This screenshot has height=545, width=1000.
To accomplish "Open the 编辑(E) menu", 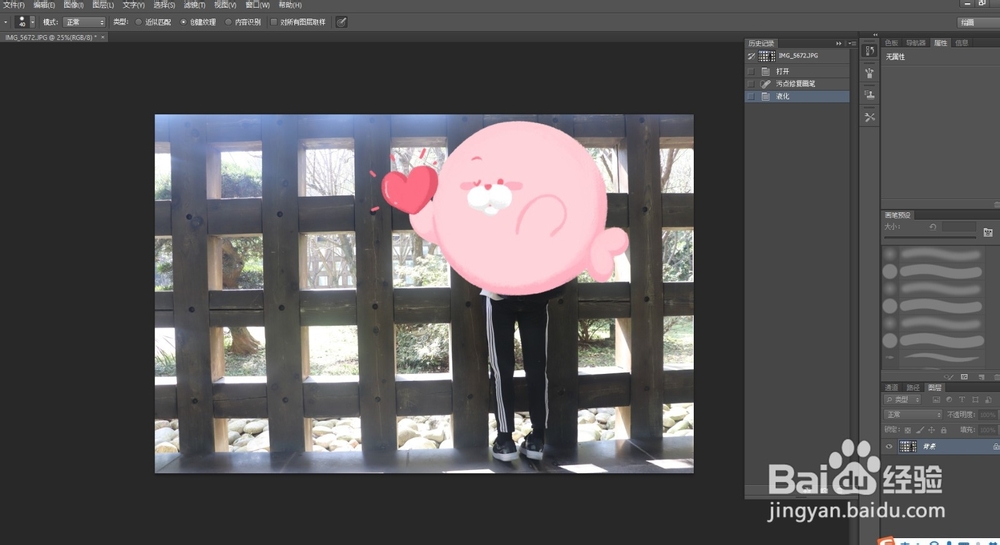I will pos(44,4).
